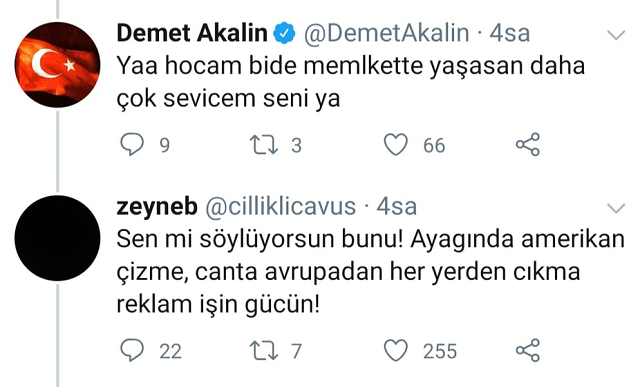
Task: Open the @cilliklicavus handle link
Action: point(280,207)
